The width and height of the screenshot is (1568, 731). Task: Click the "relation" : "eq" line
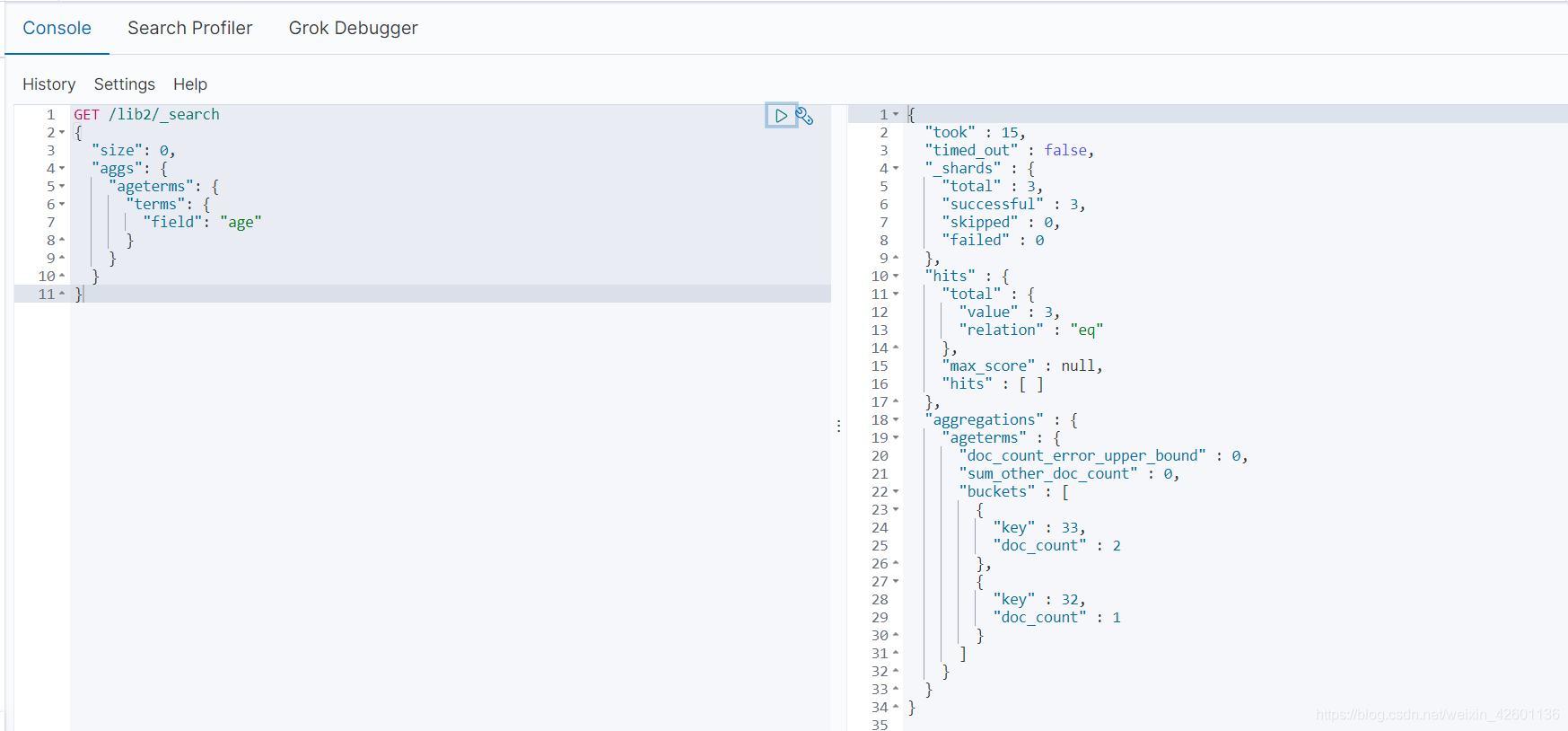click(1031, 330)
